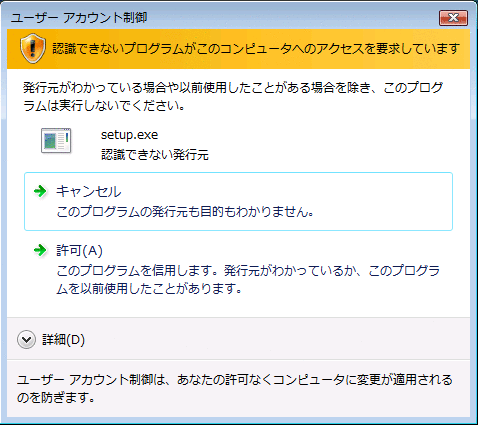This screenshot has width=478, height=425.
Task: Click the このプログラムを信用します description under 許可(A)
Action: tap(248, 279)
